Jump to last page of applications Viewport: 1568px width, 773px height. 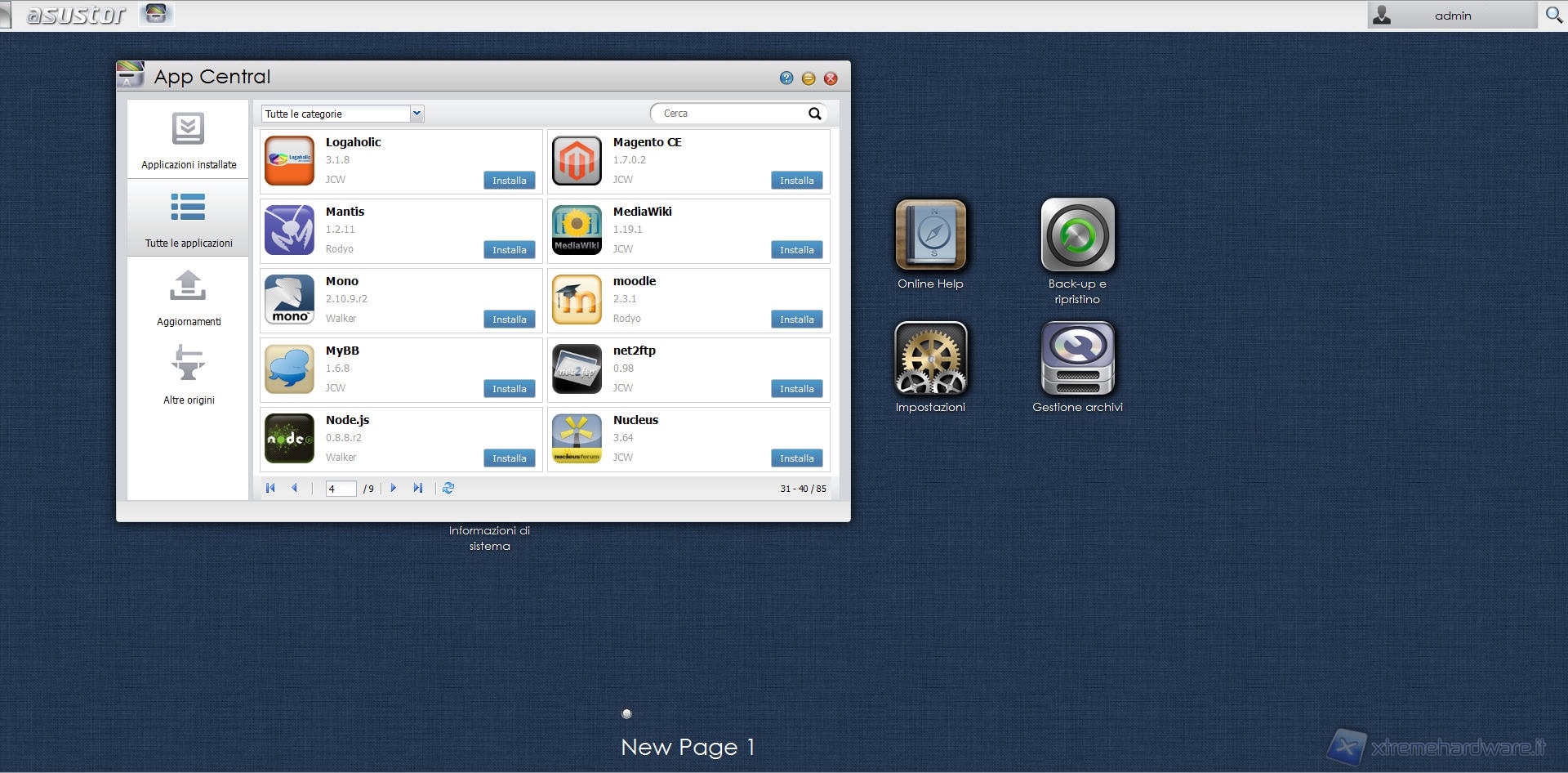click(418, 488)
